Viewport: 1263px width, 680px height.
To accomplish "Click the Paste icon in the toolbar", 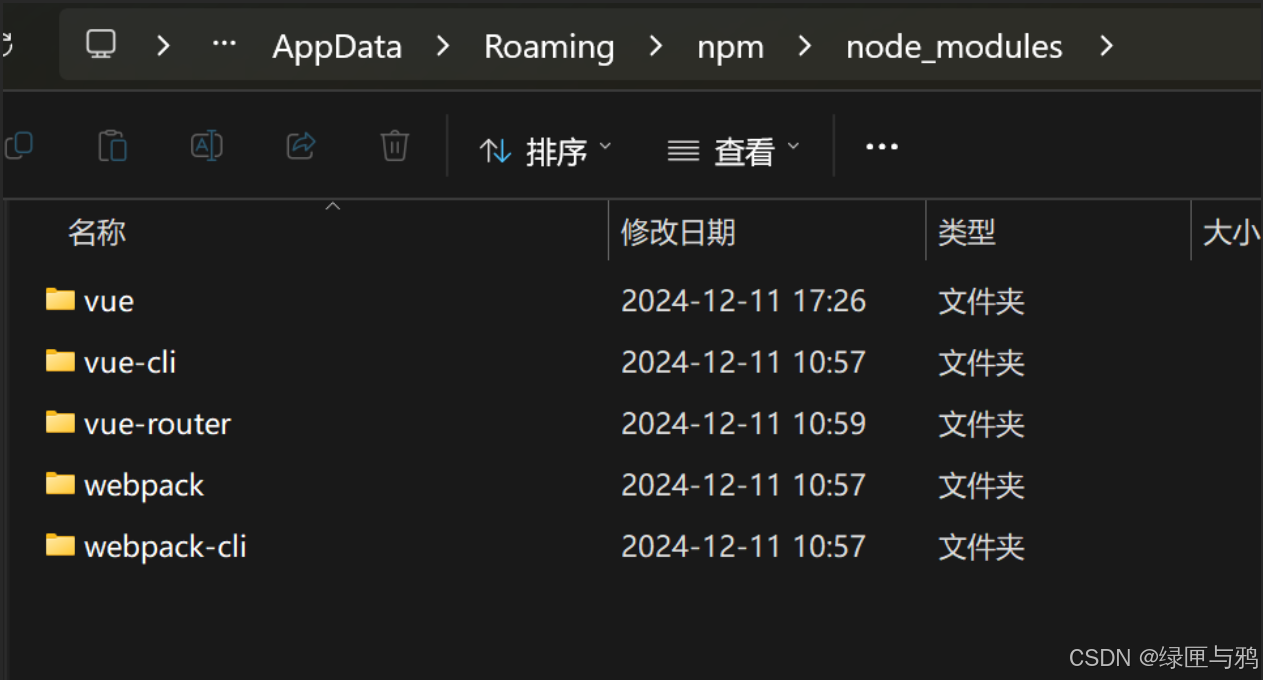I will coord(112,145).
